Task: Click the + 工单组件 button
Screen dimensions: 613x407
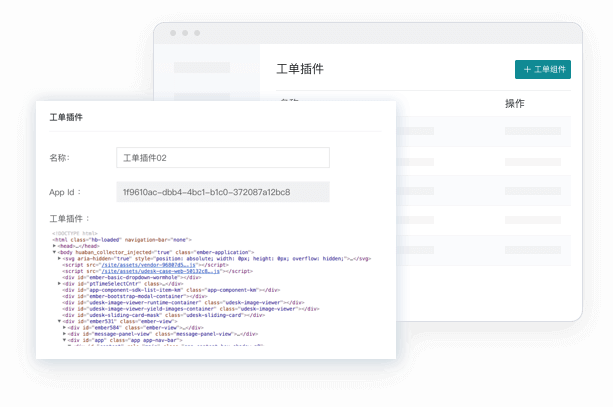Action: (543, 69)
